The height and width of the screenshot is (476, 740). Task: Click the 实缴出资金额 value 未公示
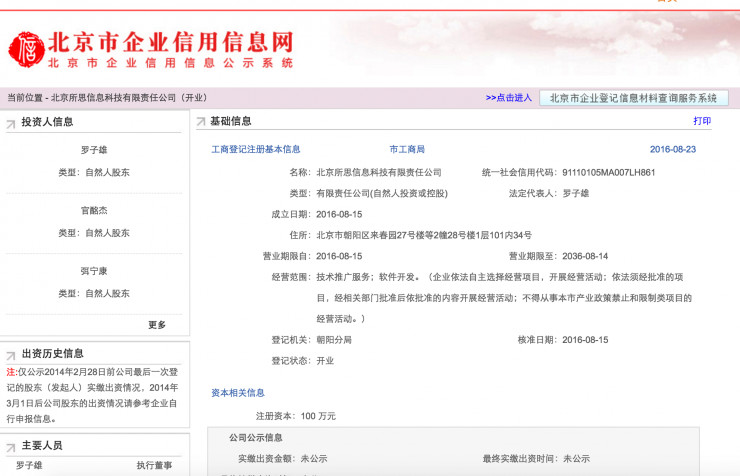(314, 459)
